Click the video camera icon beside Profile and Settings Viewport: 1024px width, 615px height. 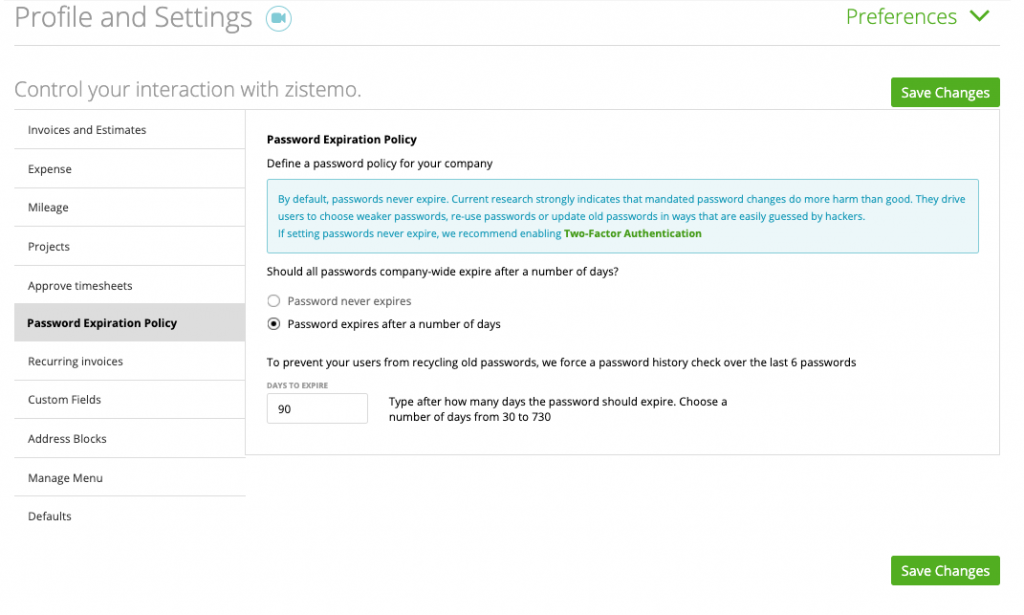pyautogui.click(x=277, y=17)
